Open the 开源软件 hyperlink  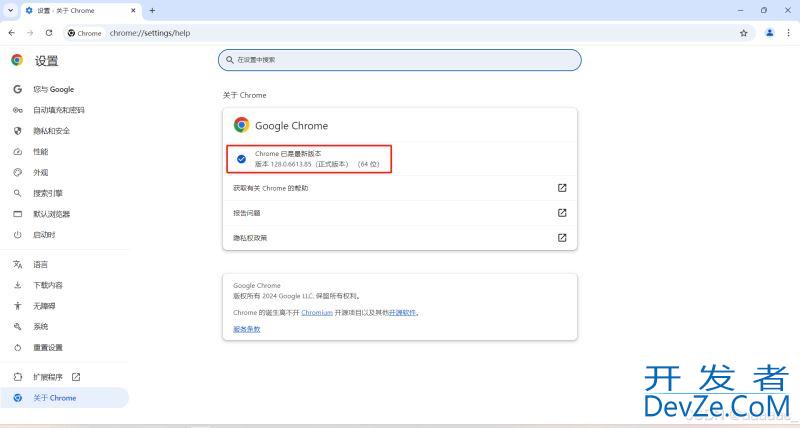coord(403,313)
